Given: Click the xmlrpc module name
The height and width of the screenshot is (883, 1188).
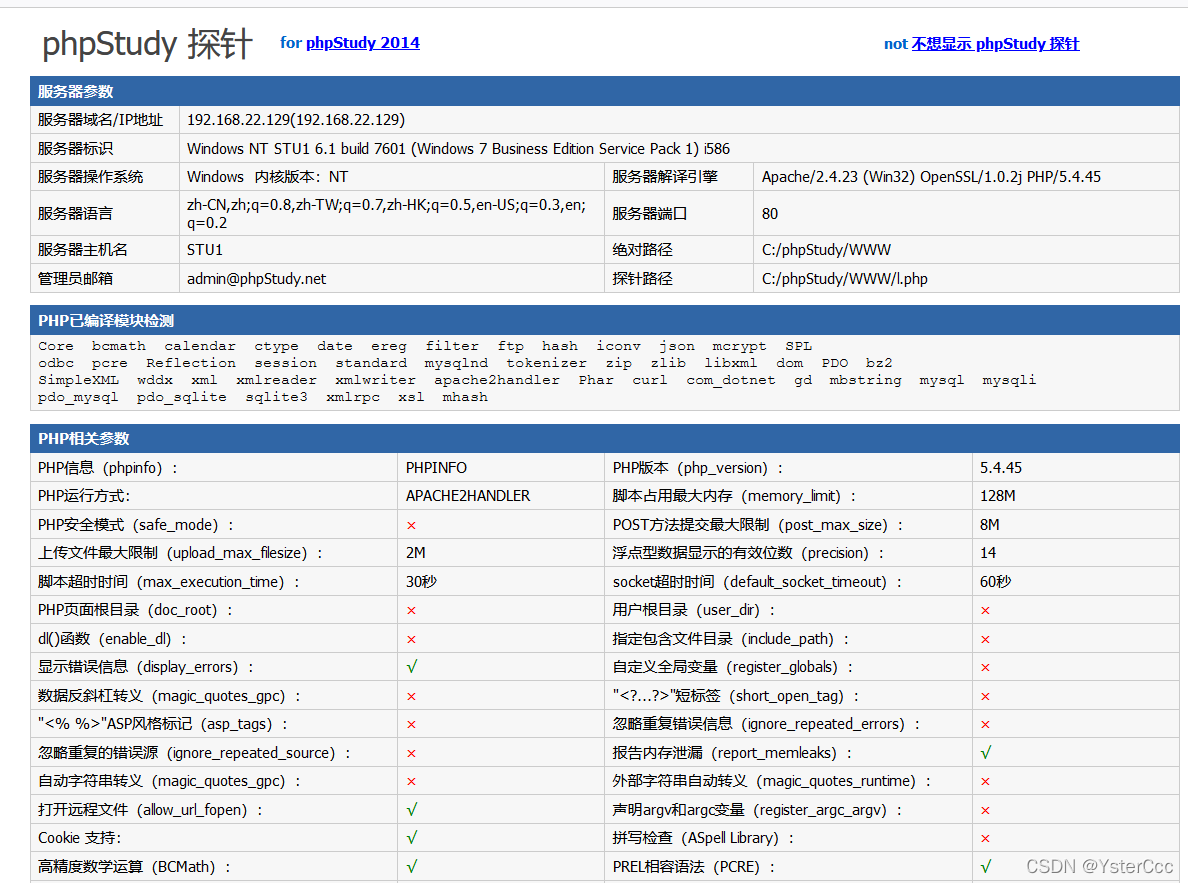Looking at the screenshot, I should (x=352, y=397).
